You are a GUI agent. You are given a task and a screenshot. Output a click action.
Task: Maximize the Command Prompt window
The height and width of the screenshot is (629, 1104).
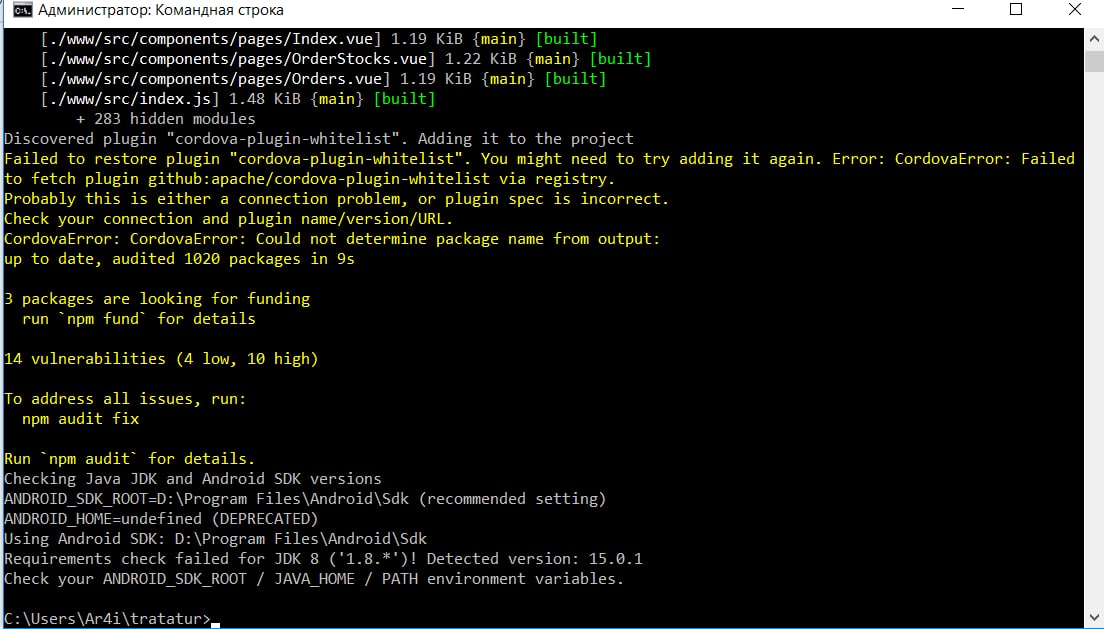(x=1016, y=11)
